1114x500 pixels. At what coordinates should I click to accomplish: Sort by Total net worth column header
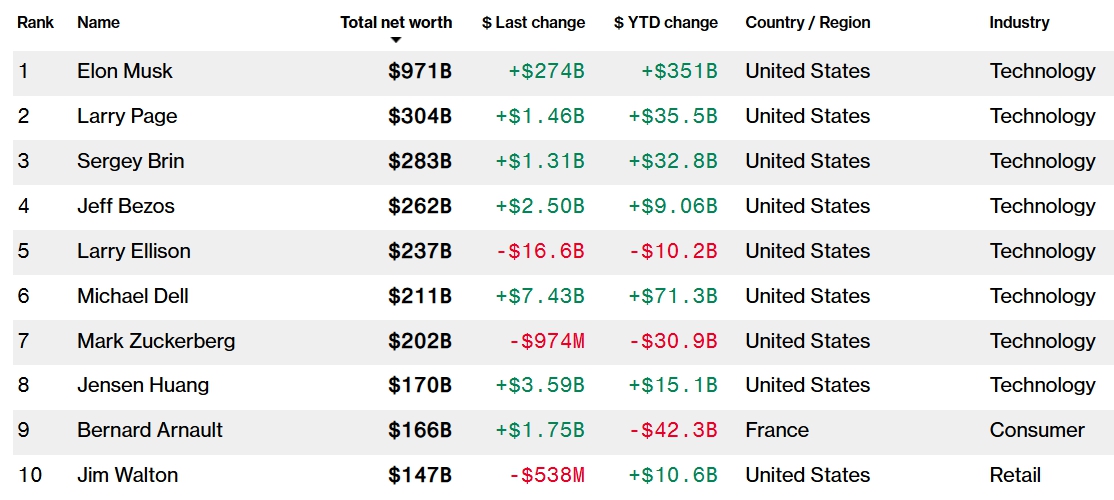396,23
